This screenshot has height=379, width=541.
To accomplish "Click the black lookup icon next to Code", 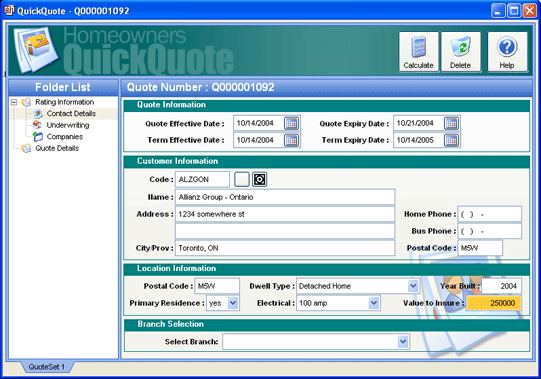I will click(259, 179).
